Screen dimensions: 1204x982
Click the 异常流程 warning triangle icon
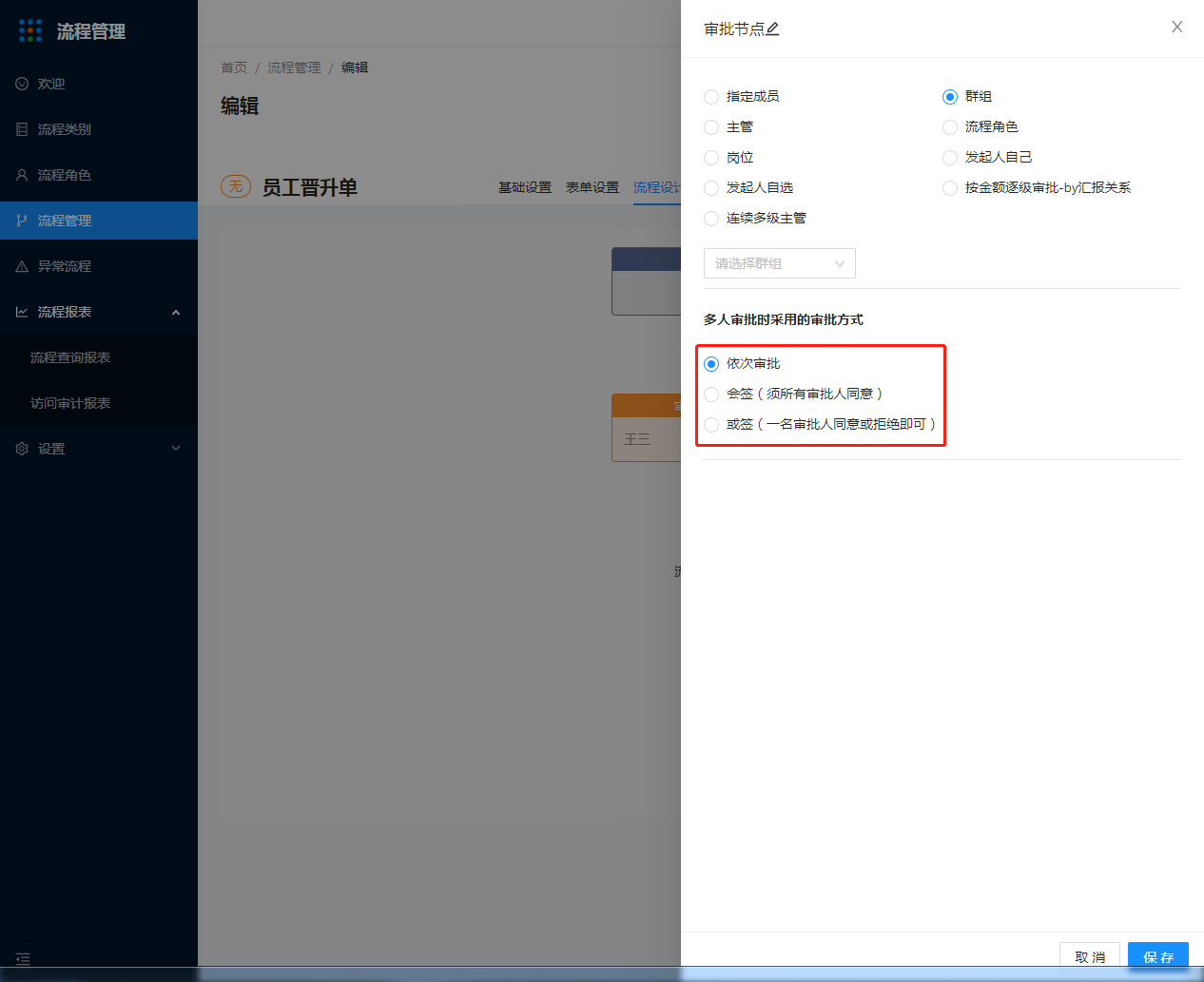22,266
